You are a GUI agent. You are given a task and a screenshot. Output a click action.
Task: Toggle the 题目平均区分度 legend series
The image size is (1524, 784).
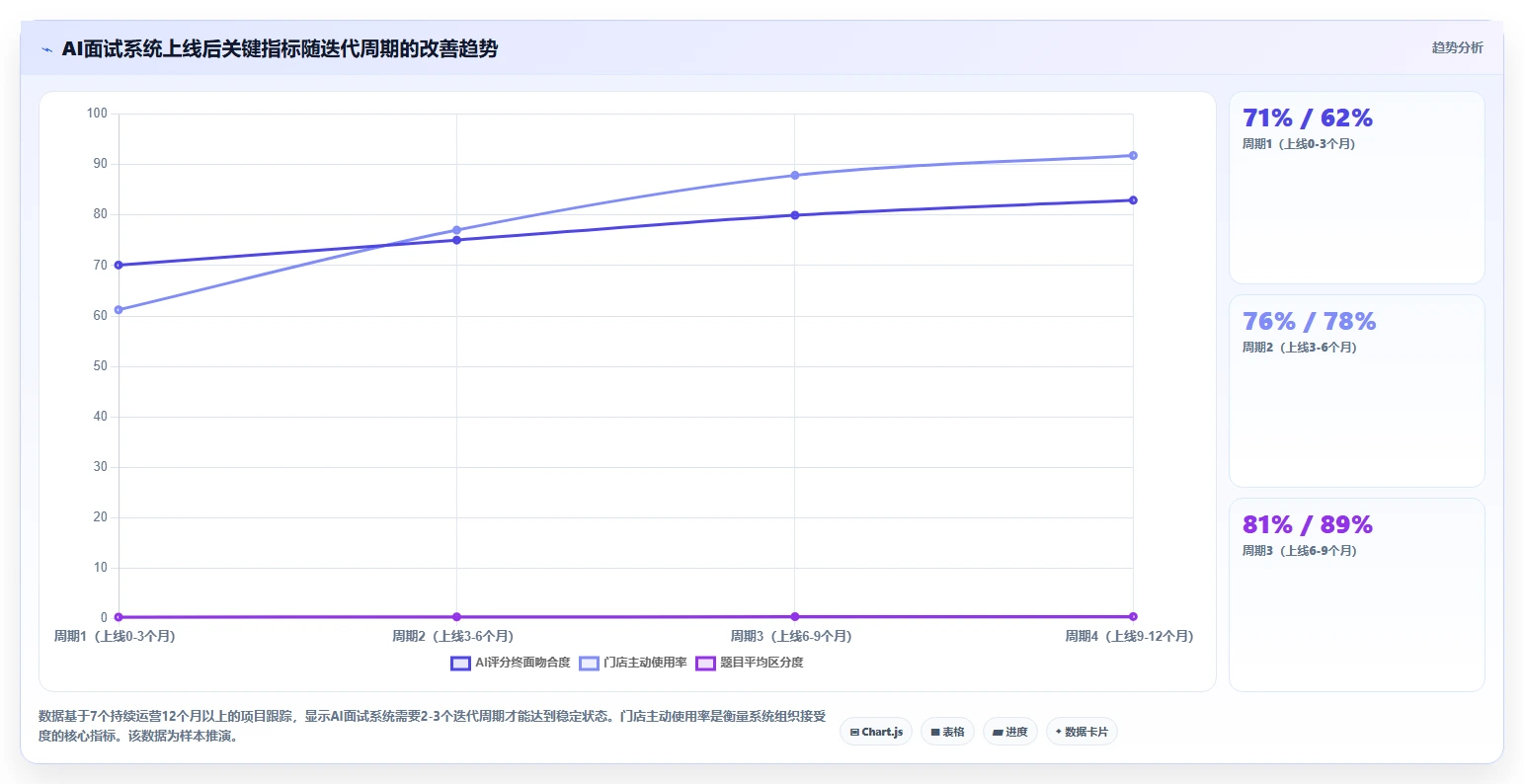750,663
